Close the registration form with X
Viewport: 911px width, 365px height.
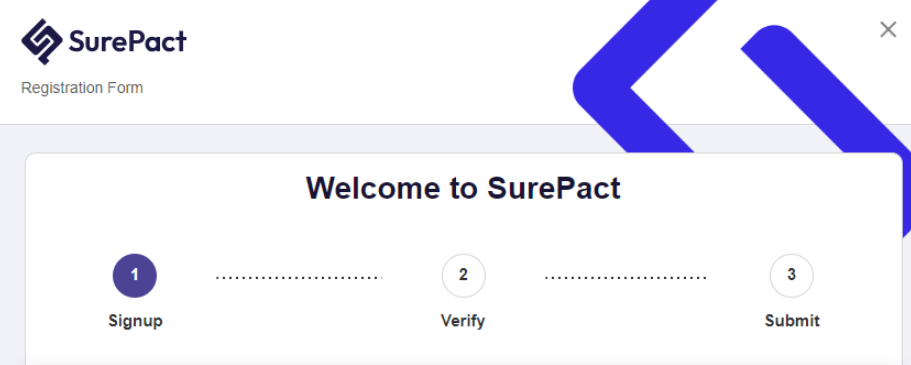click(888, 30)
